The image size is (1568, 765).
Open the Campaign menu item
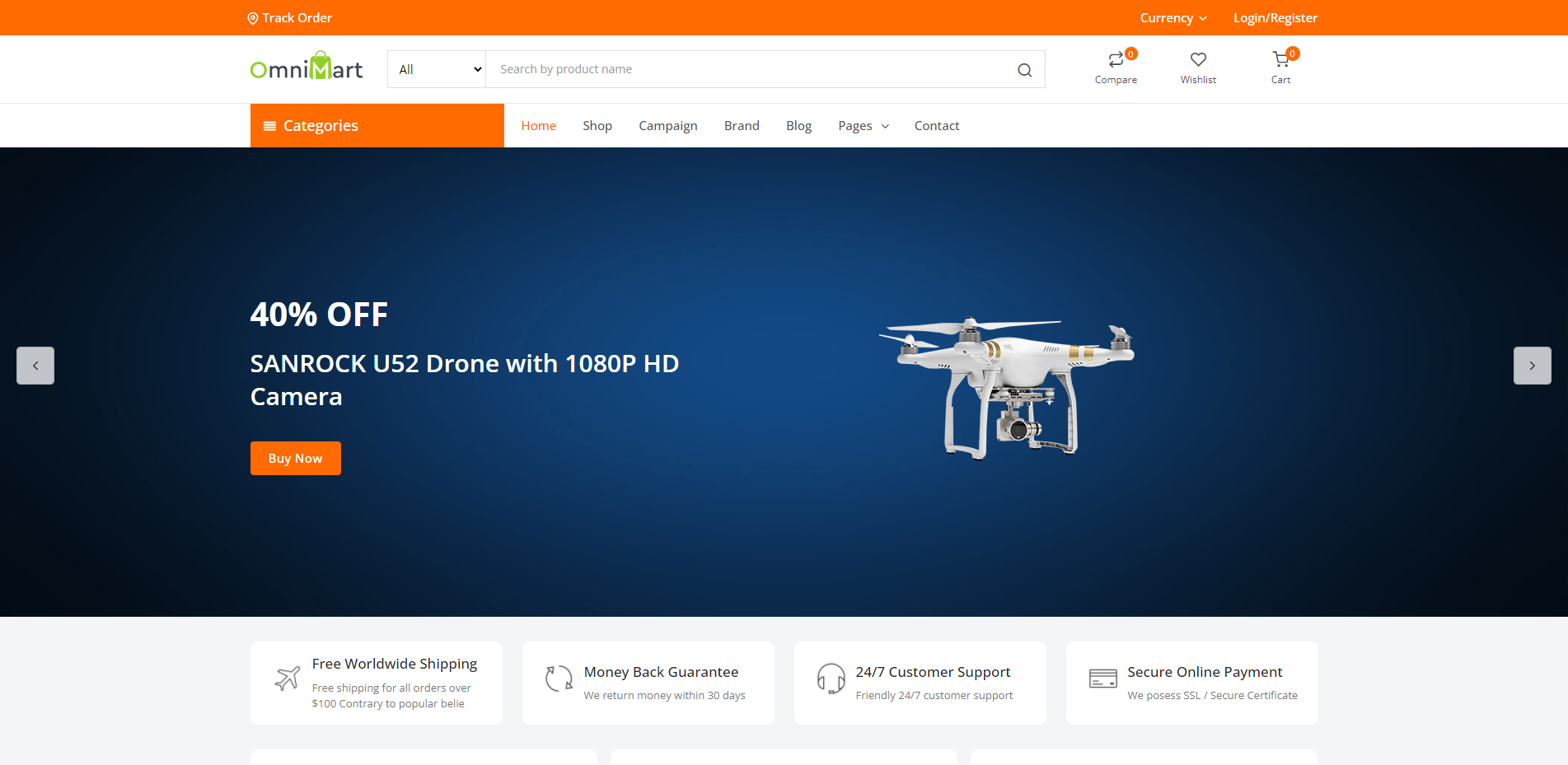coord(667,126)
